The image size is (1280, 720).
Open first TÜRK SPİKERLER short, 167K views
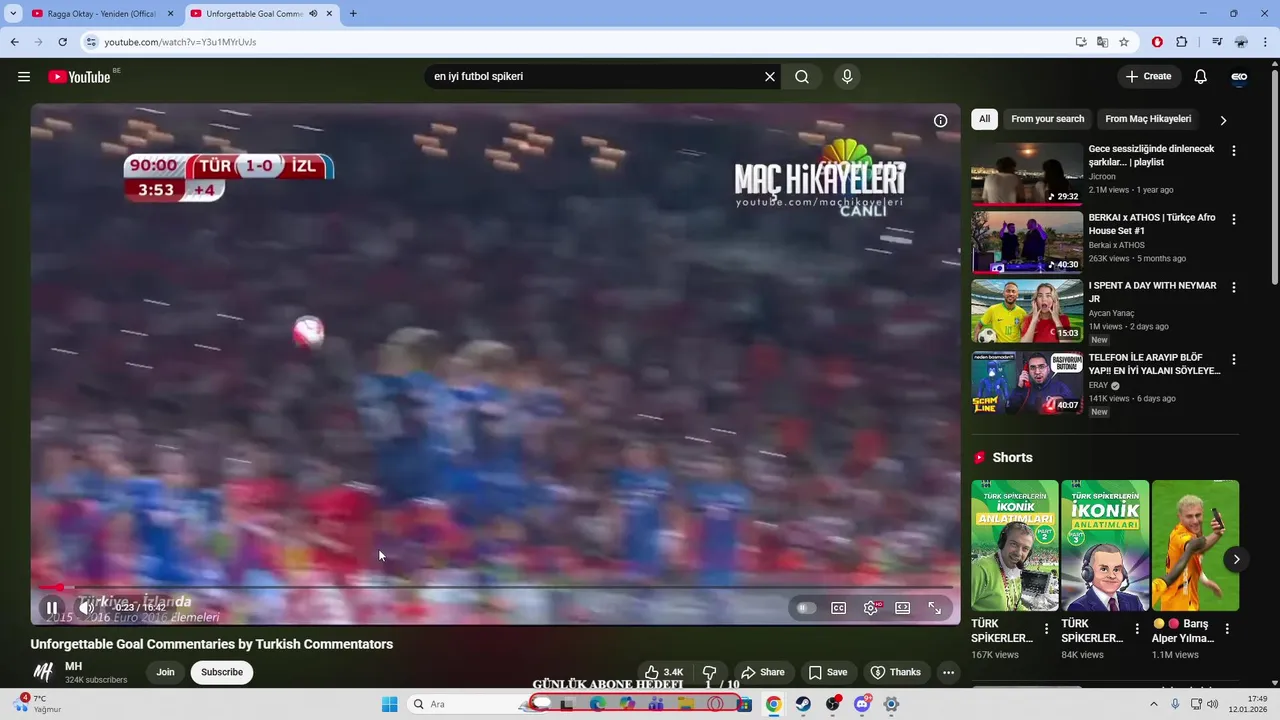click(x=1014, y=545)
